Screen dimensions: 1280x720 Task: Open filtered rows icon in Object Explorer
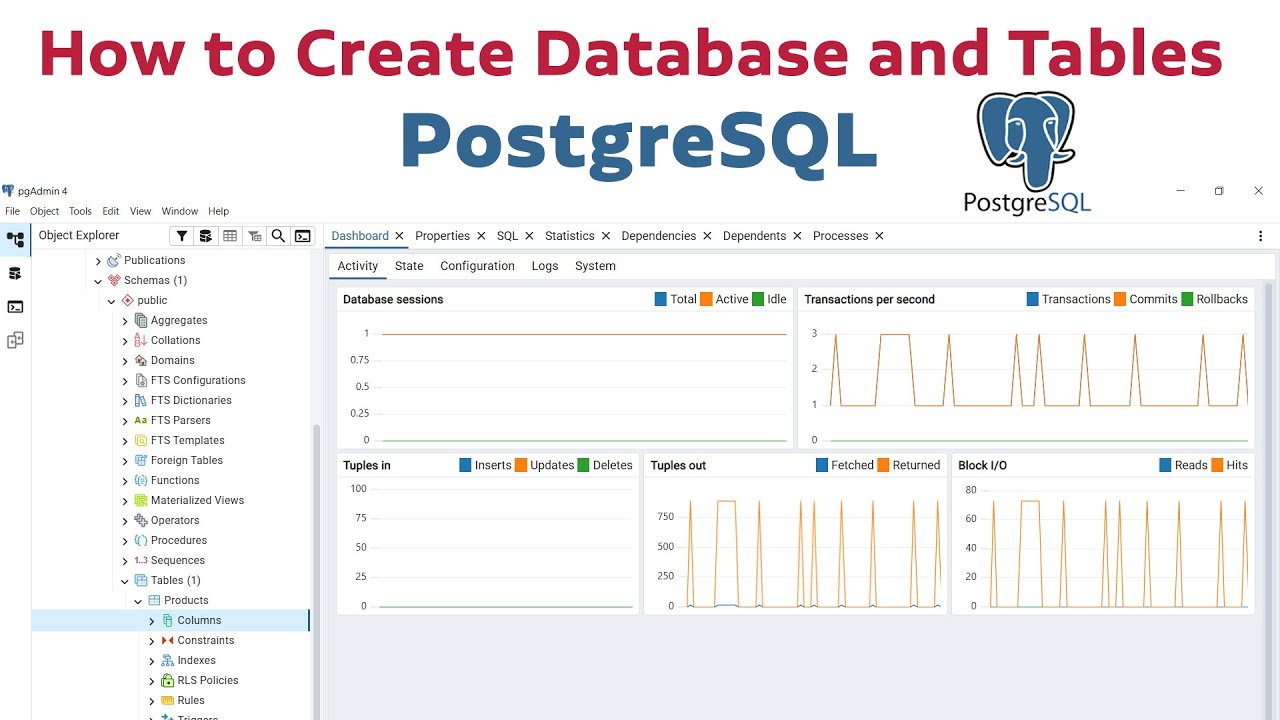coord(254,236)
